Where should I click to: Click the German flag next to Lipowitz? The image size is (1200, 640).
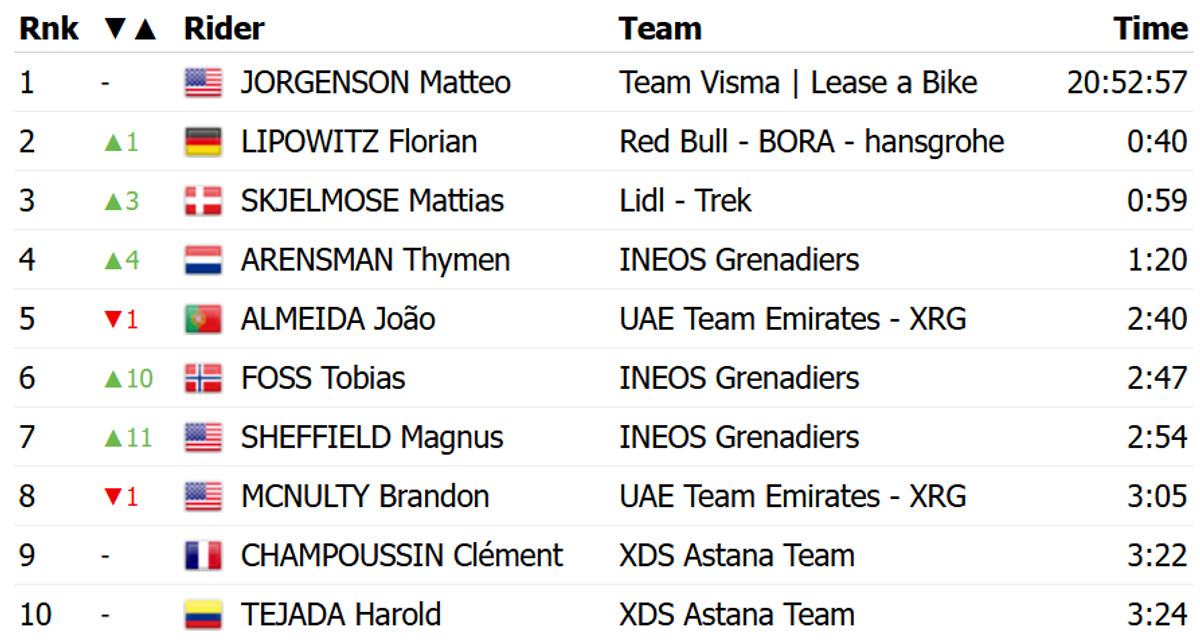tap(203, 142)
